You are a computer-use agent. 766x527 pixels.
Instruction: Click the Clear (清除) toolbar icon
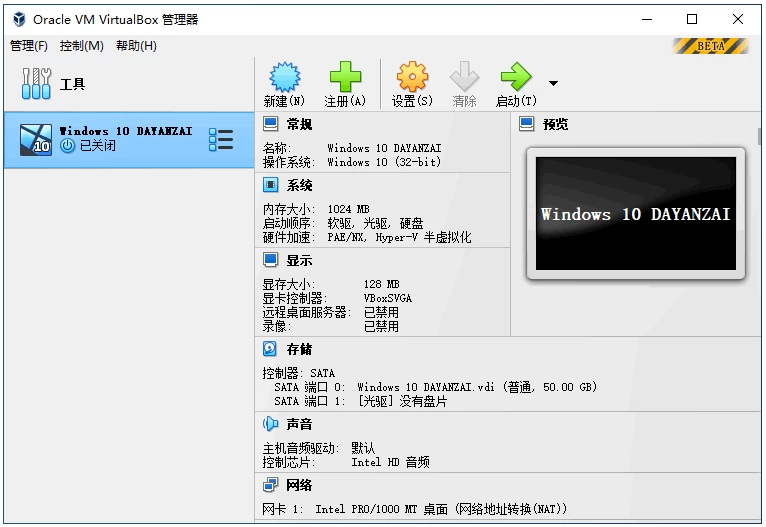(464, 78)
